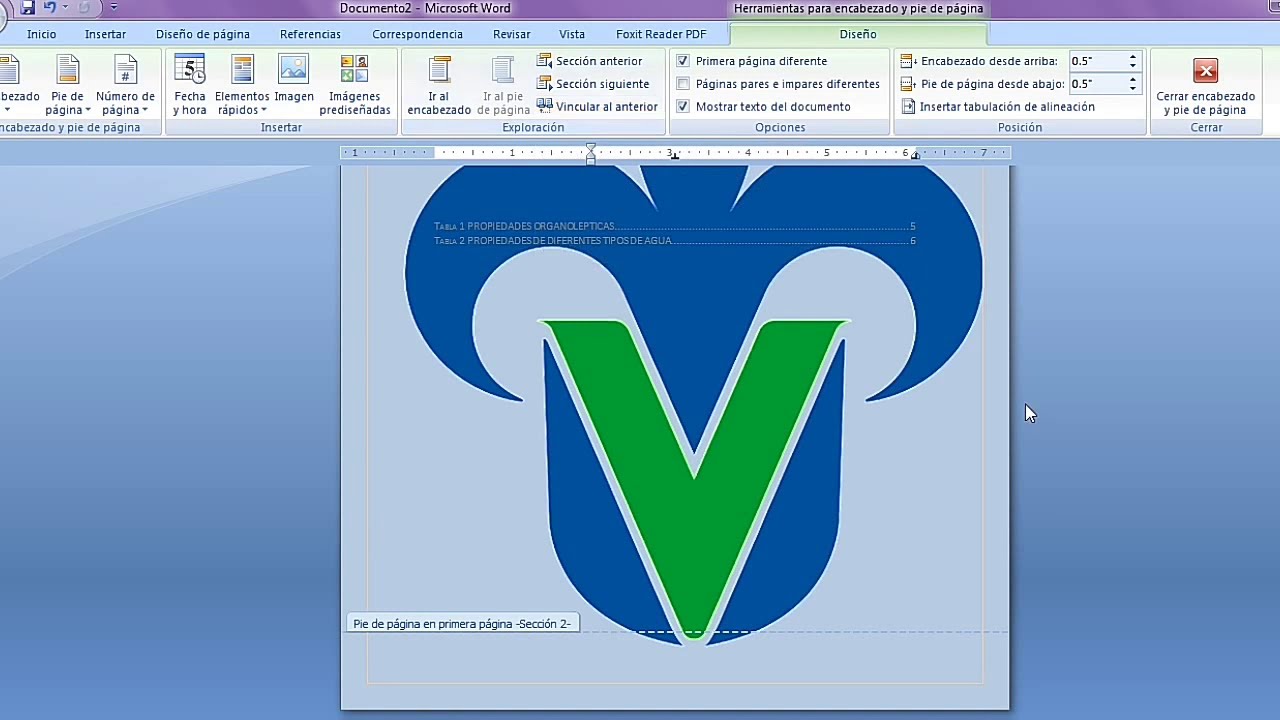The image size is (1280, 720).
Task: Open the Vista tab
Action: 572,34
